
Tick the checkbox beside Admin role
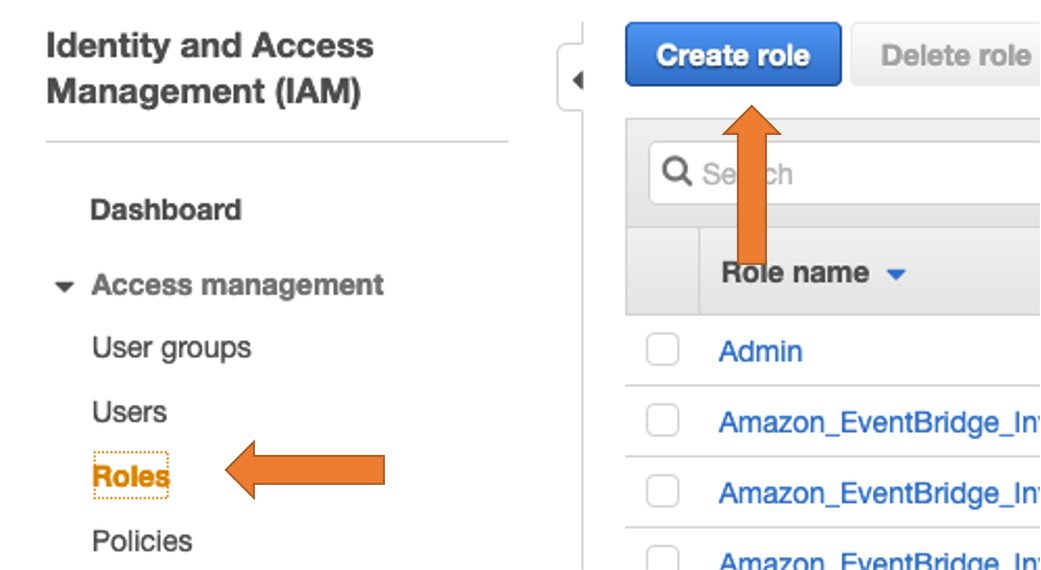click(x=662, y=349)
